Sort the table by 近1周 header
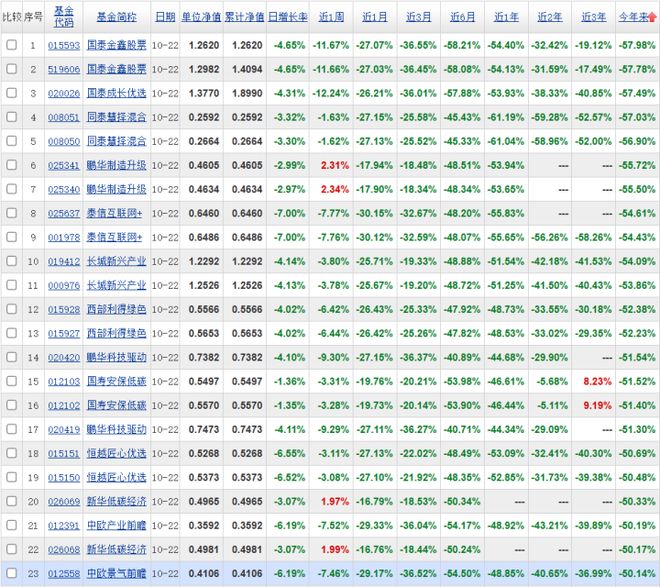This screenshot has height=587, width=660. point(332,17)
